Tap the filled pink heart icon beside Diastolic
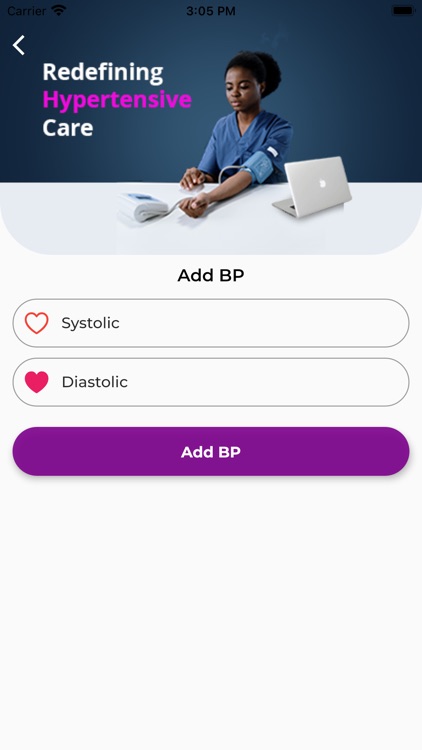 click(x=37, y=382)
